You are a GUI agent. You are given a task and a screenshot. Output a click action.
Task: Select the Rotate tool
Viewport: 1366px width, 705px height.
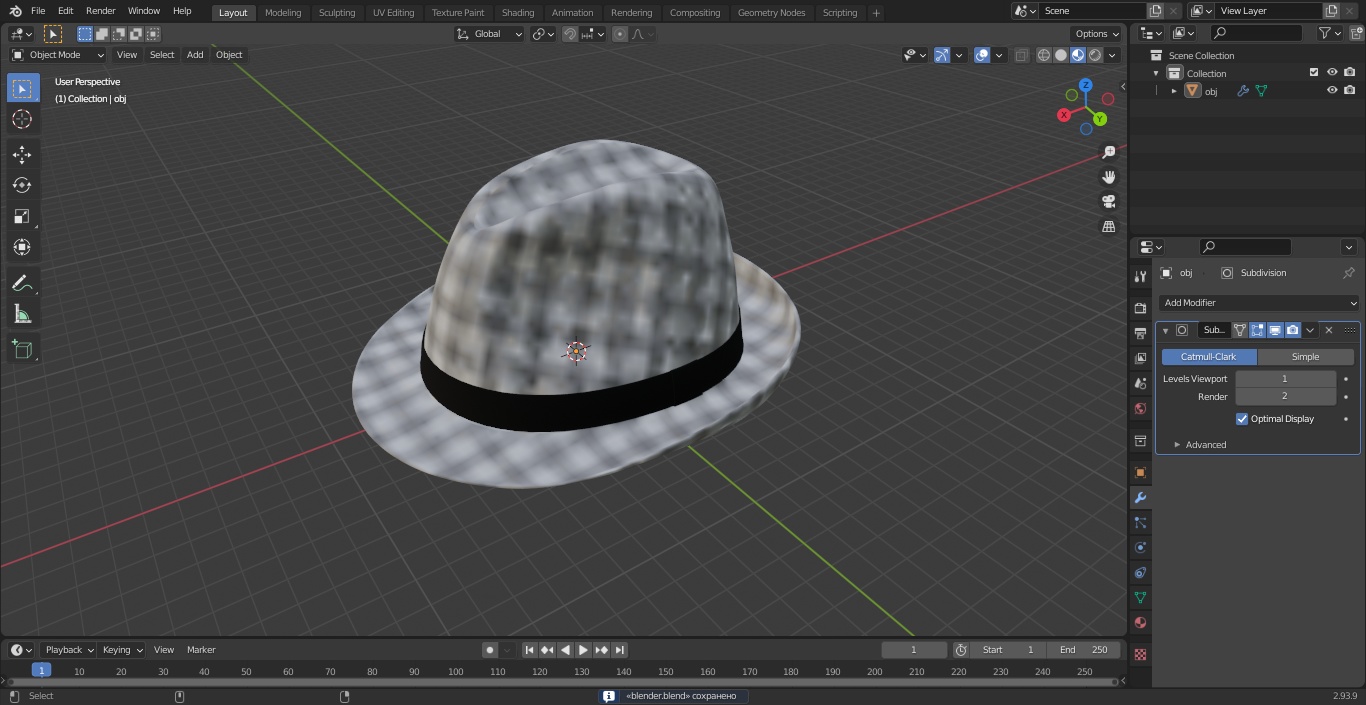pos(22,185)
